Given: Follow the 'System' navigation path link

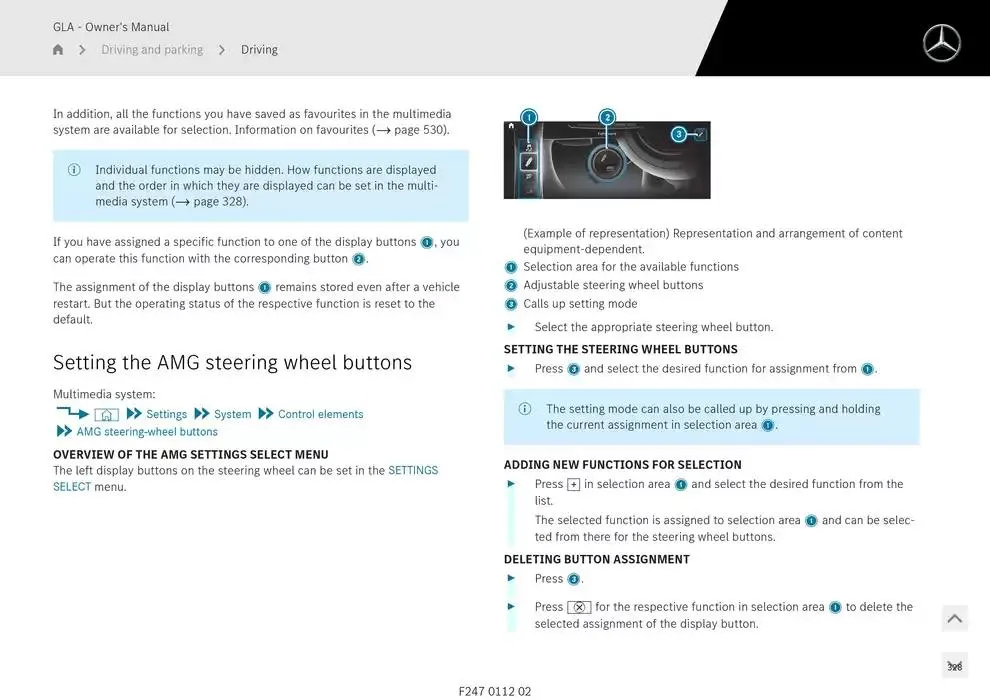Looking at the screenshot, I should (x=232, y=414).
